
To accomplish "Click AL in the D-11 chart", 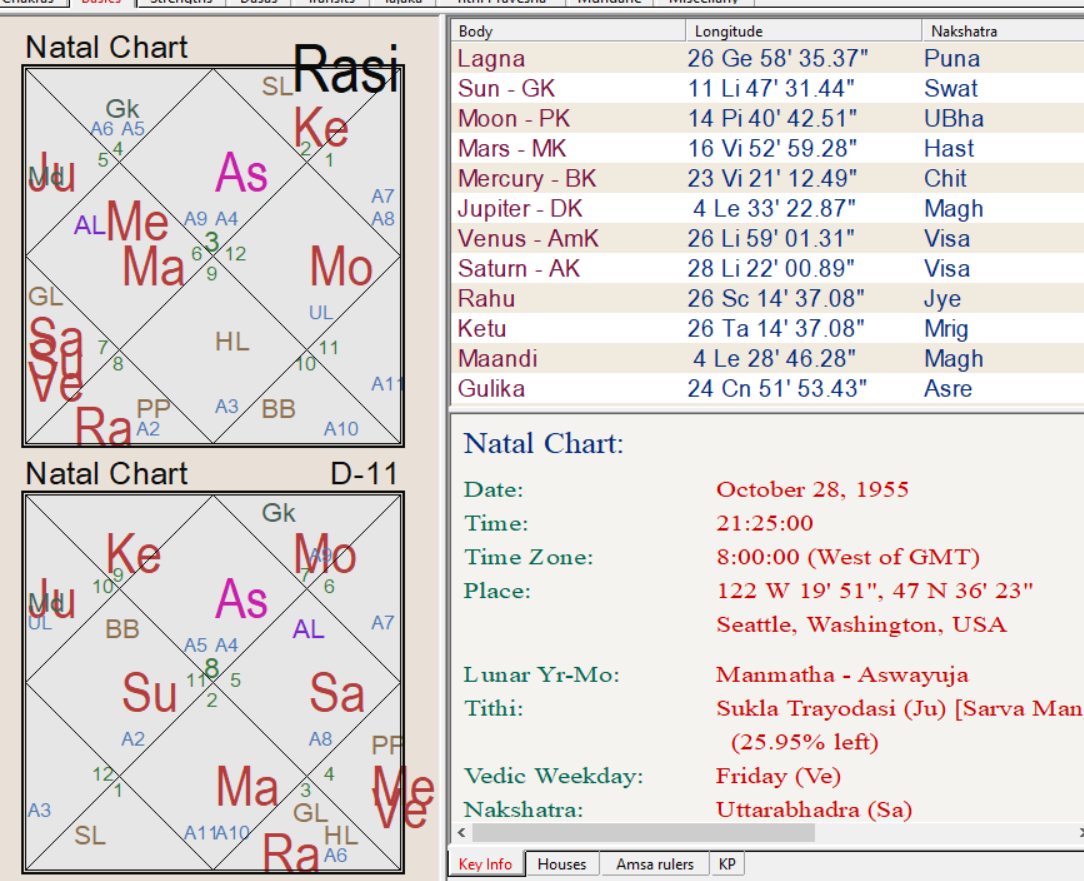I will click(x=308, y=629).
